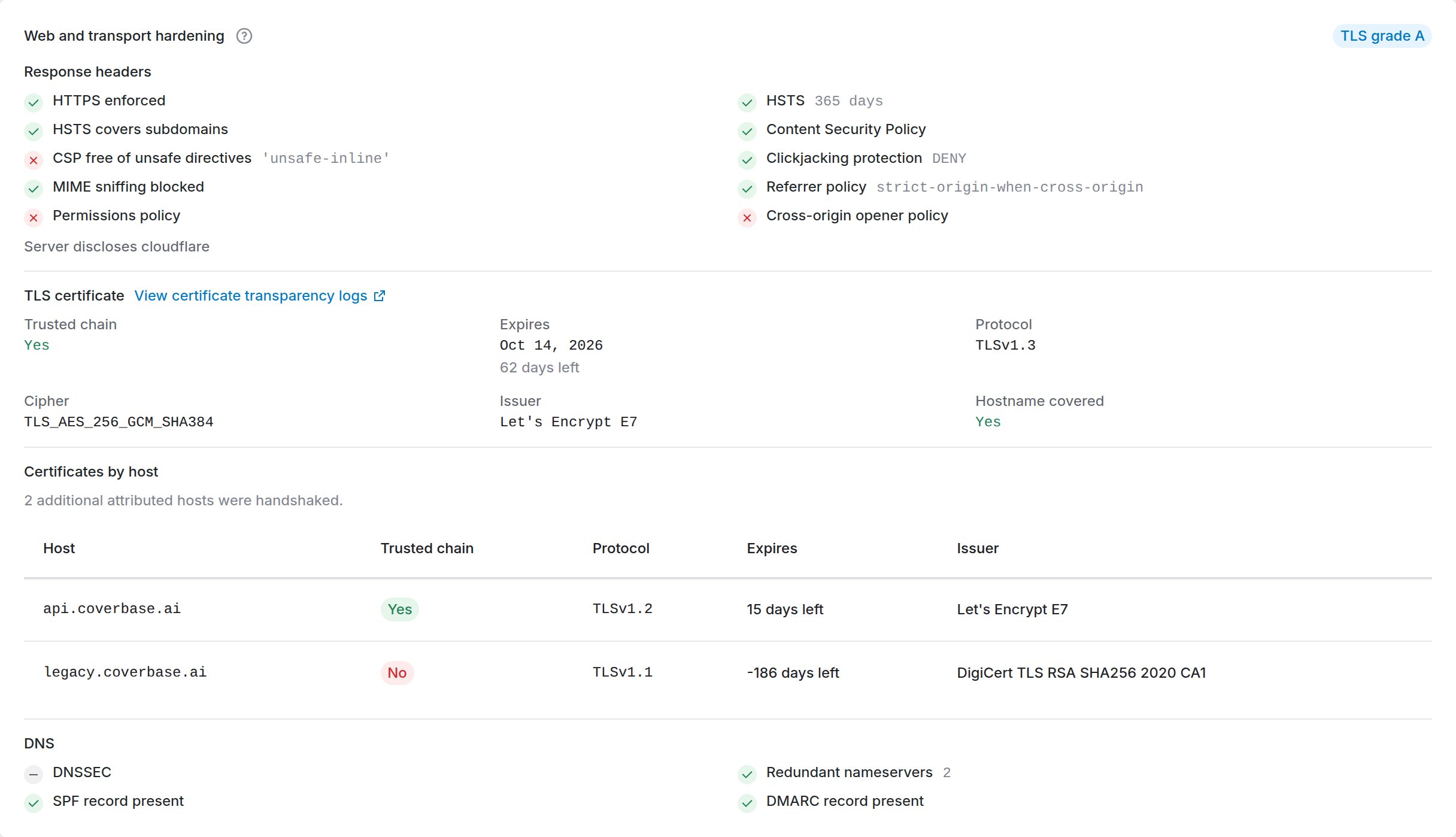Click the check icon for HSTS covers subdomains
This screenshot has width=1456, height=837.
[x=34, y=131]
